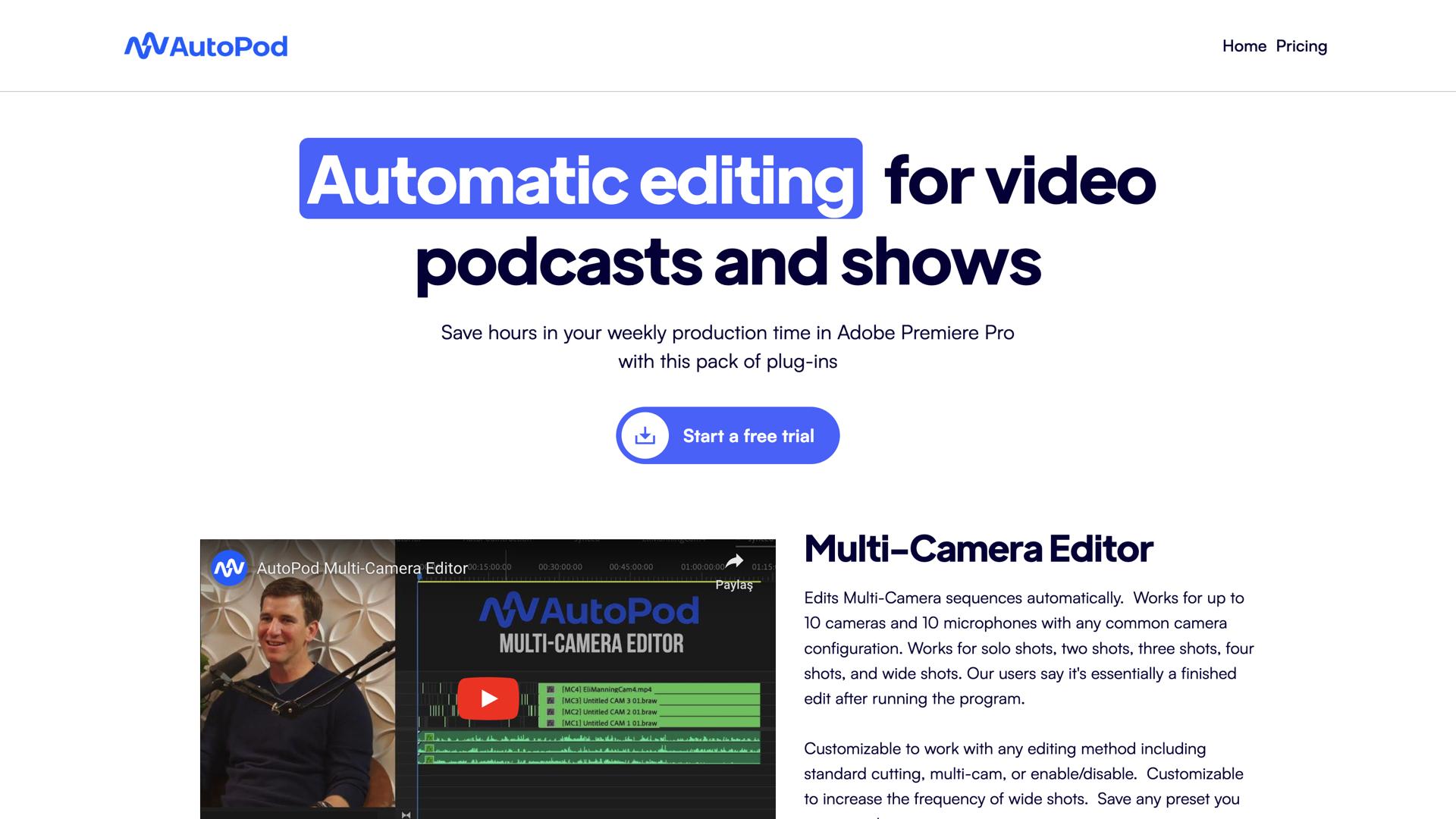Click the share arrow icon on the video
Screen dimensions: 1456x819
734,562
